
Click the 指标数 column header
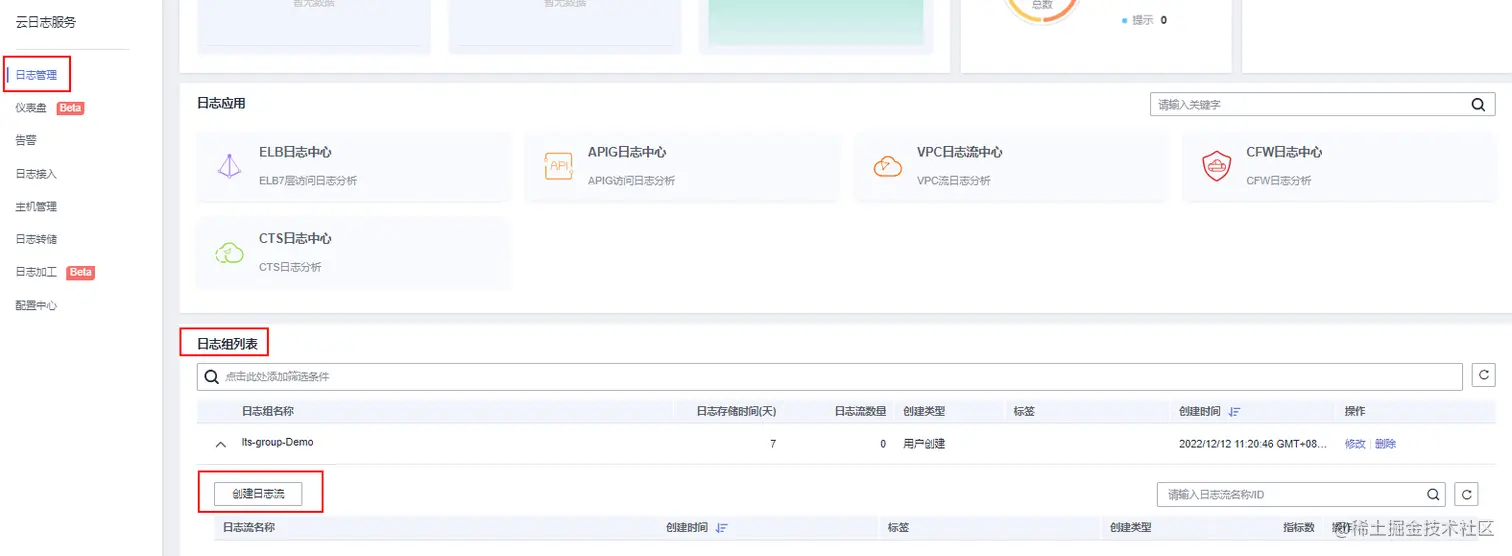[x=1299, y=527]
